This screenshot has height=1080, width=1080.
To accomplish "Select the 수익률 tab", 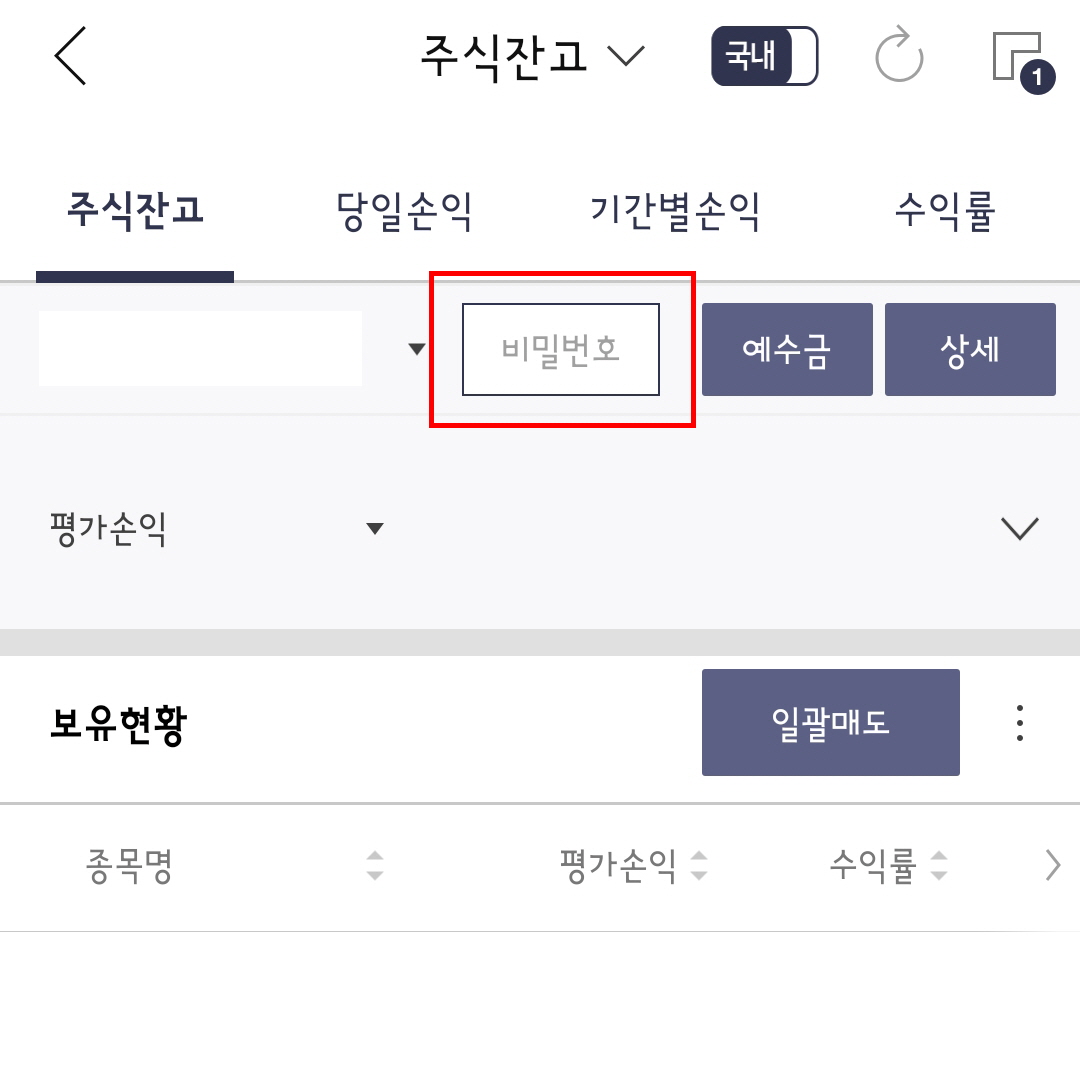I will pos(945,211).
